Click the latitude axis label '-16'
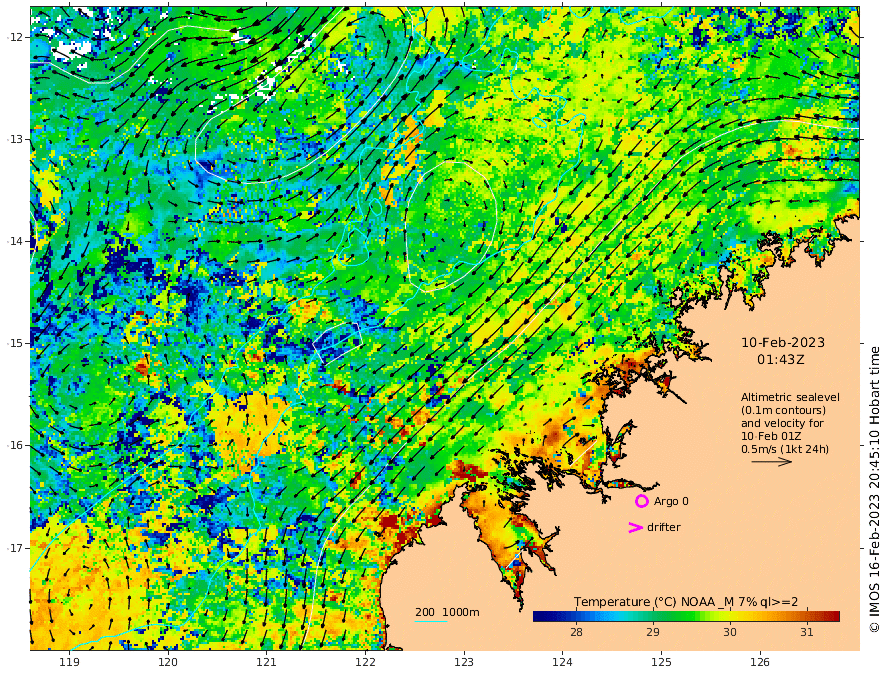 pyautogui.click(x=14, y=445)
